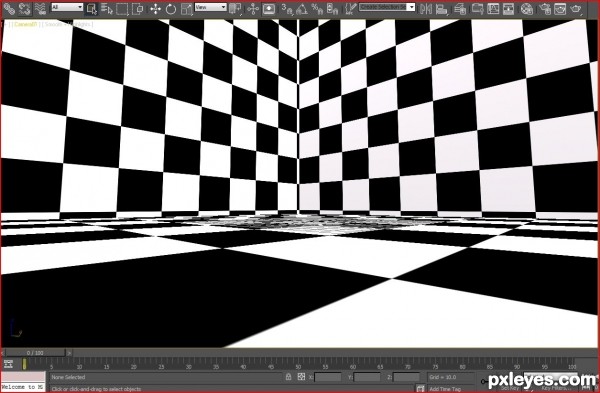Click the 'Grid = 10.0' status text
This screenshot has height=393, width=600.
tap(442, 377)
